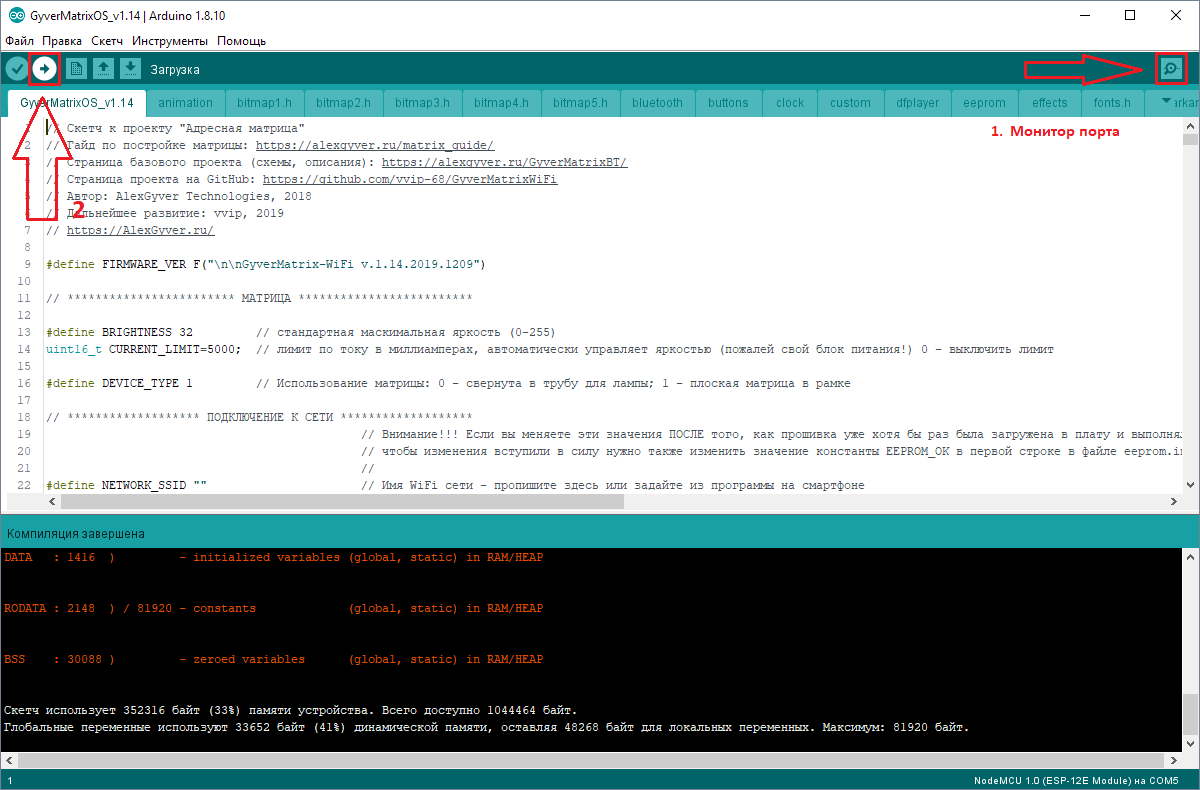Switch to the eeprom tab
The width and height of the screenshot is (1200, 790).
coord(984,103)
